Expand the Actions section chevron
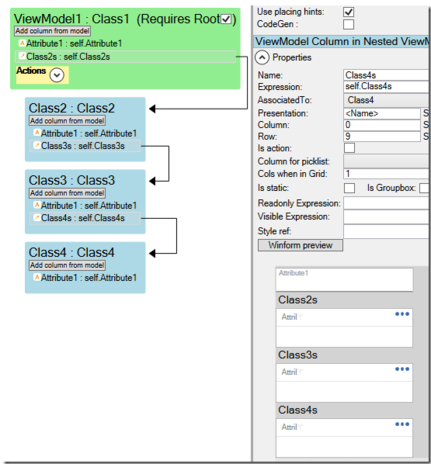The height and width of the screenshot is (464, 431). point(57,75)
